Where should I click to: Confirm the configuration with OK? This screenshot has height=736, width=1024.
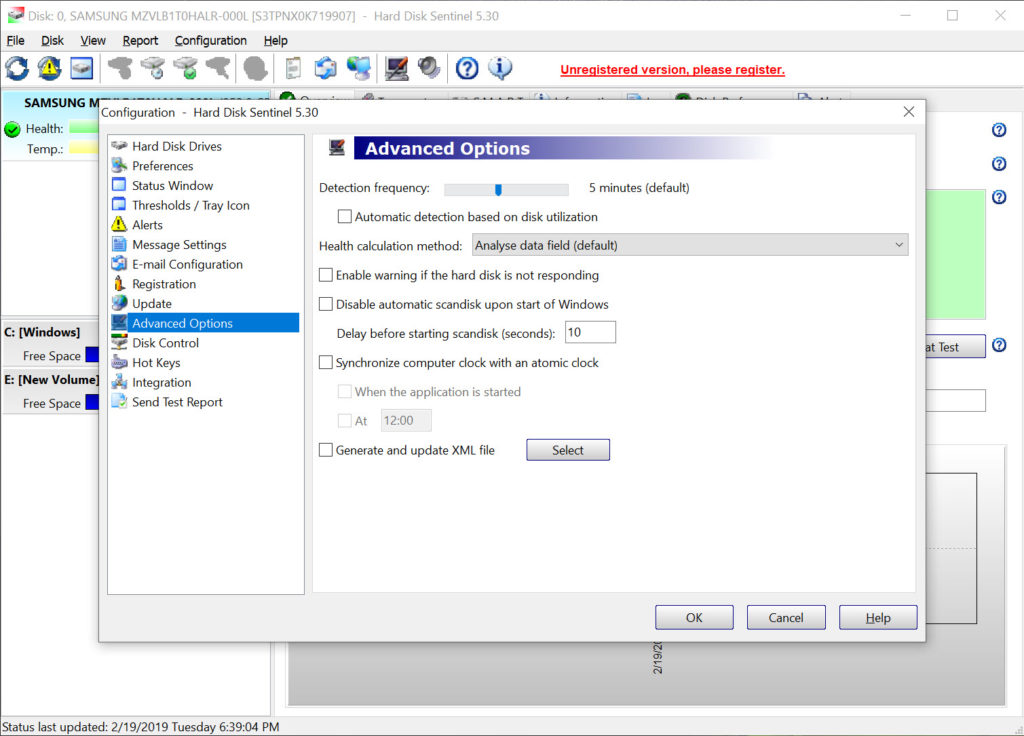(694, 617)
